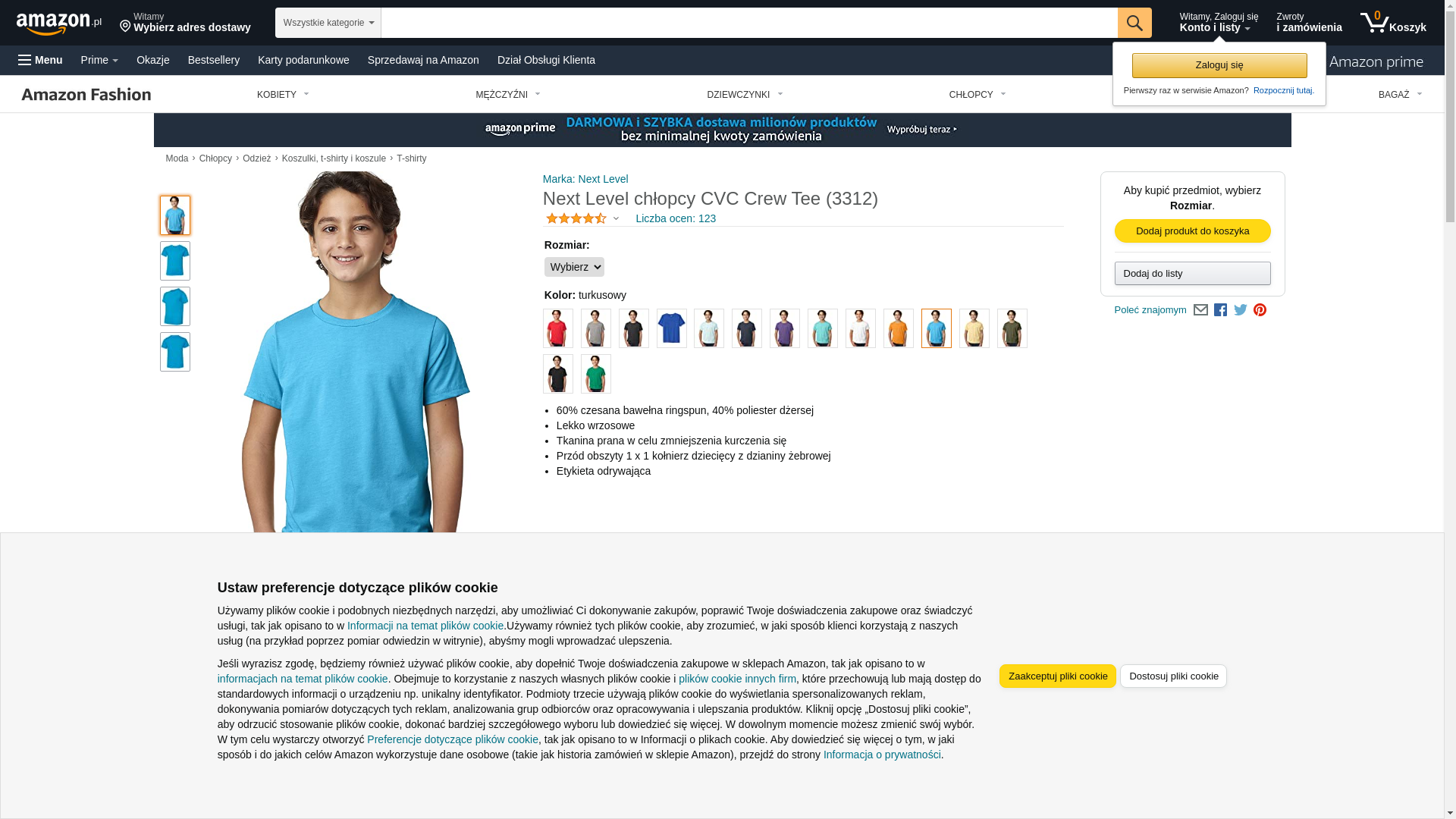The width and height of the screenshot is (1456, 819).
Task: Click the search magnifier button
Action: 1134,23
